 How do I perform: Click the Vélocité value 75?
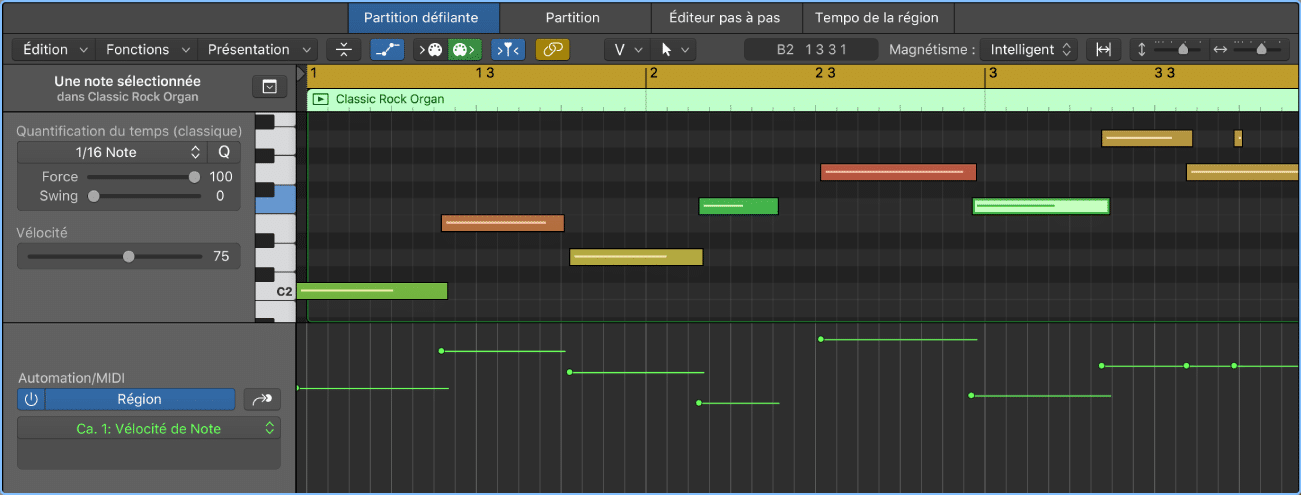point(222,256)
